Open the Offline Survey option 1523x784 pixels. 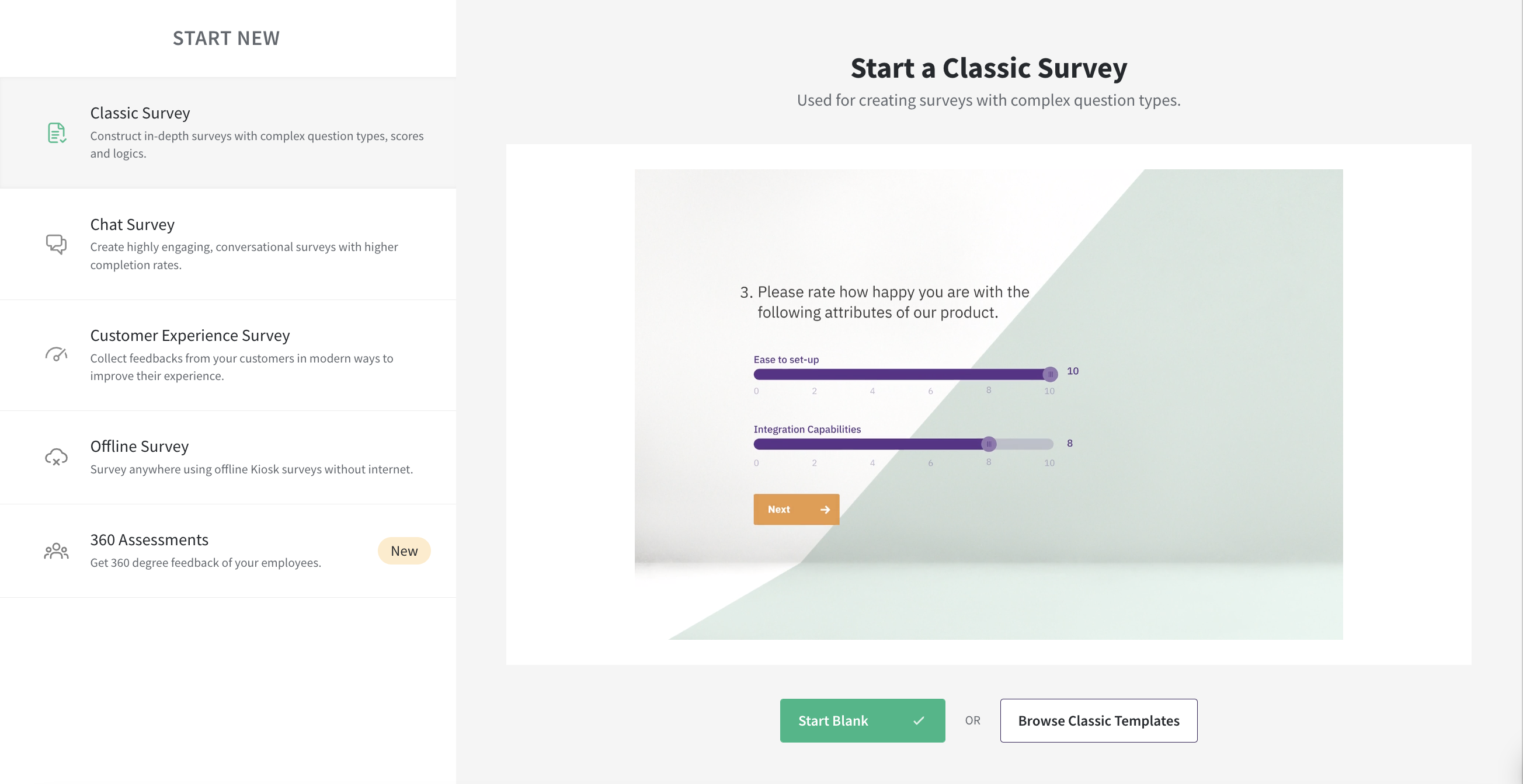pos(228,457)
